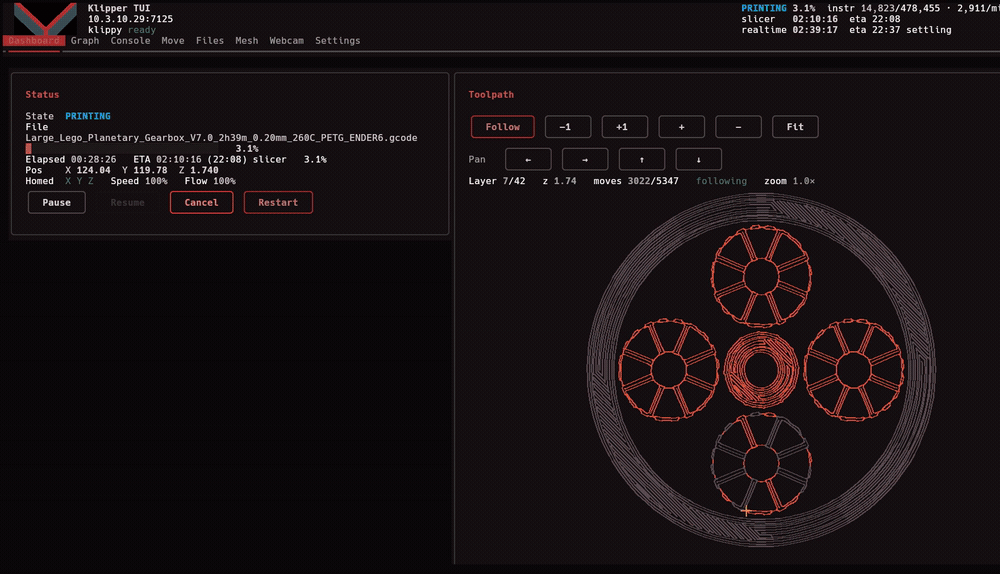Click the header PRINTING 3.1% status
The image size is (1000, 574).
click(778, 8)
